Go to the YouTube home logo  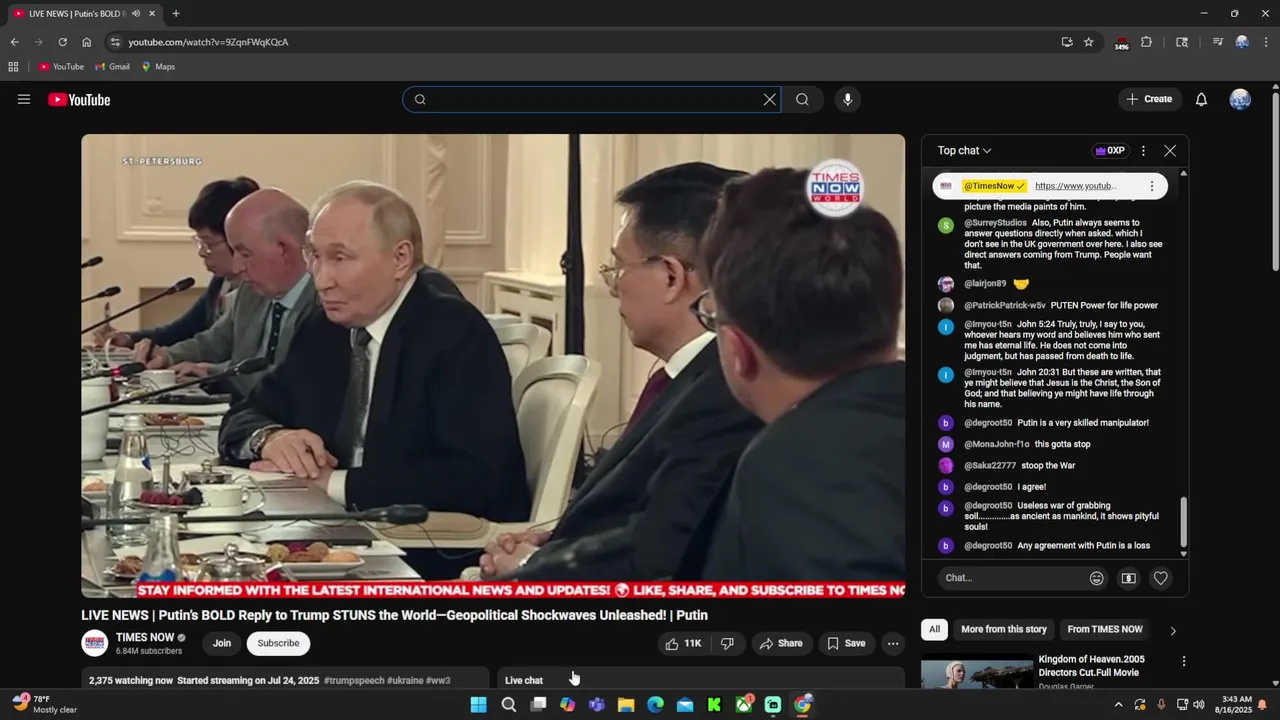tap(79, 99)
